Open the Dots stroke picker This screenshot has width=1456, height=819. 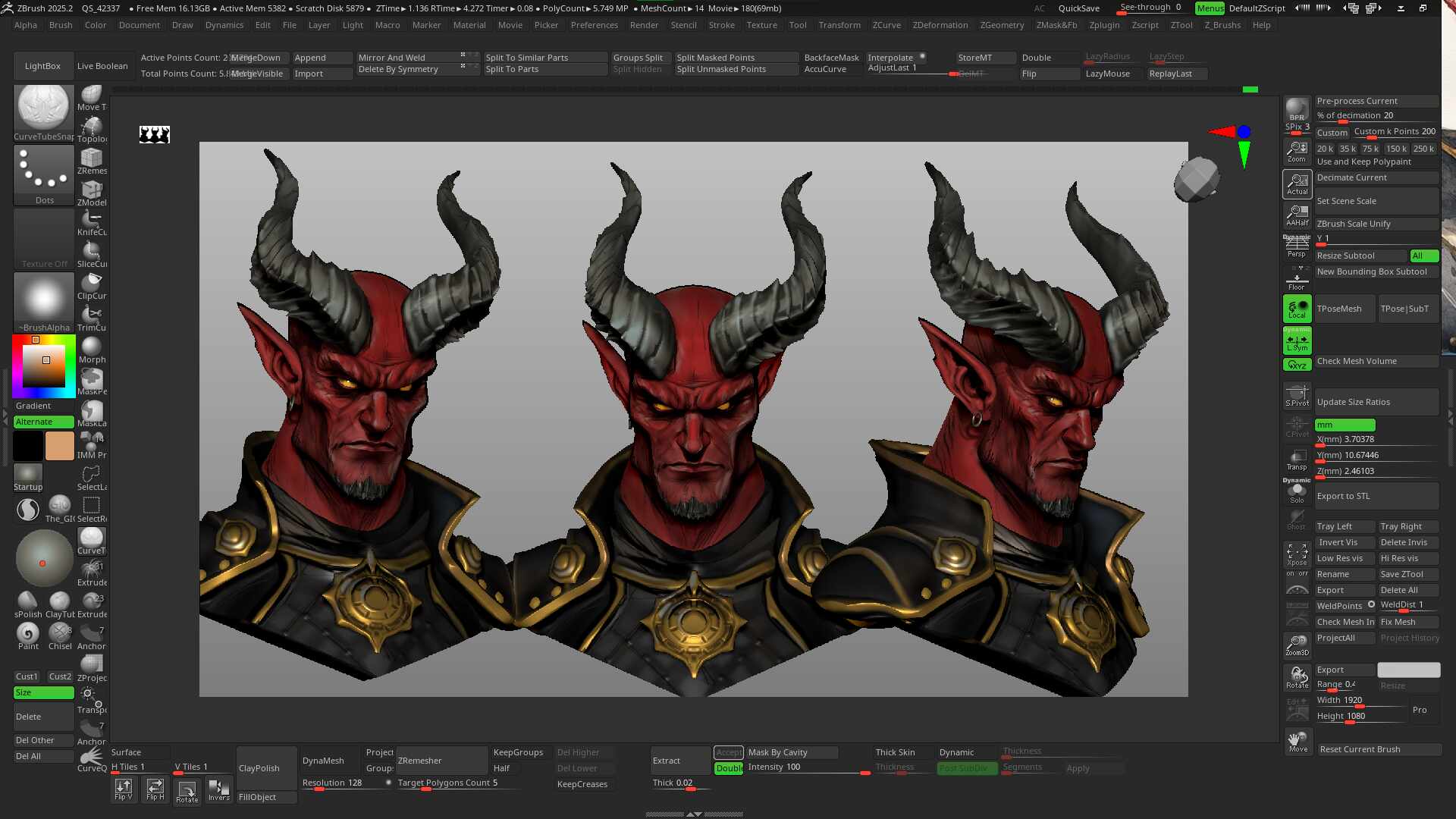pos(44,174)
